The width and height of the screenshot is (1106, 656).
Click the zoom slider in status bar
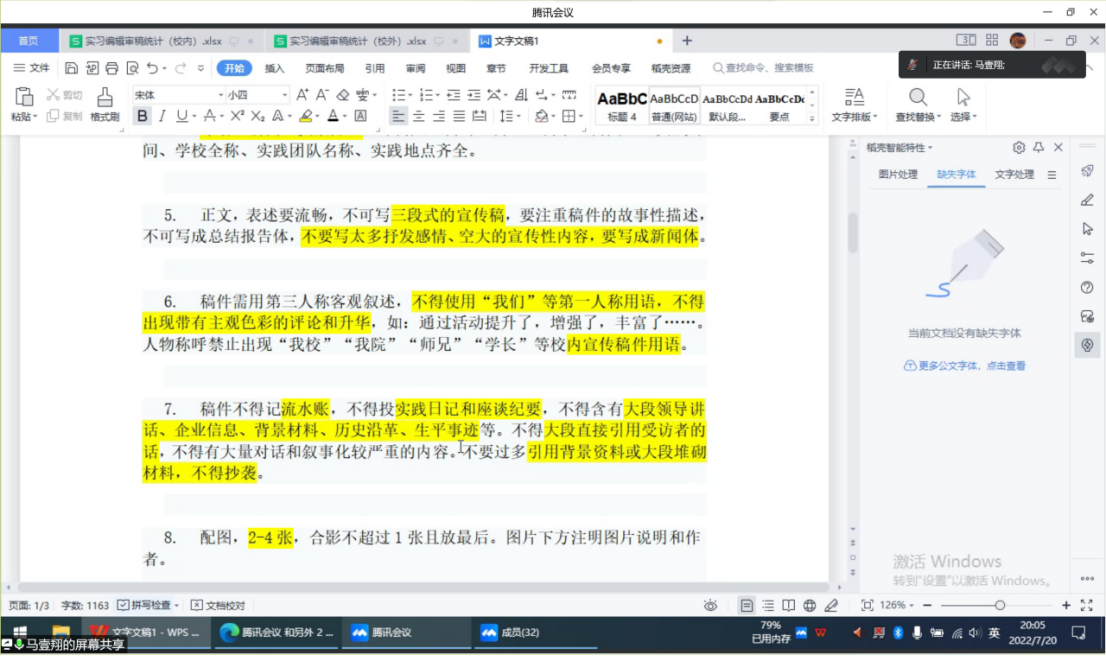click(x=999, y=605)
